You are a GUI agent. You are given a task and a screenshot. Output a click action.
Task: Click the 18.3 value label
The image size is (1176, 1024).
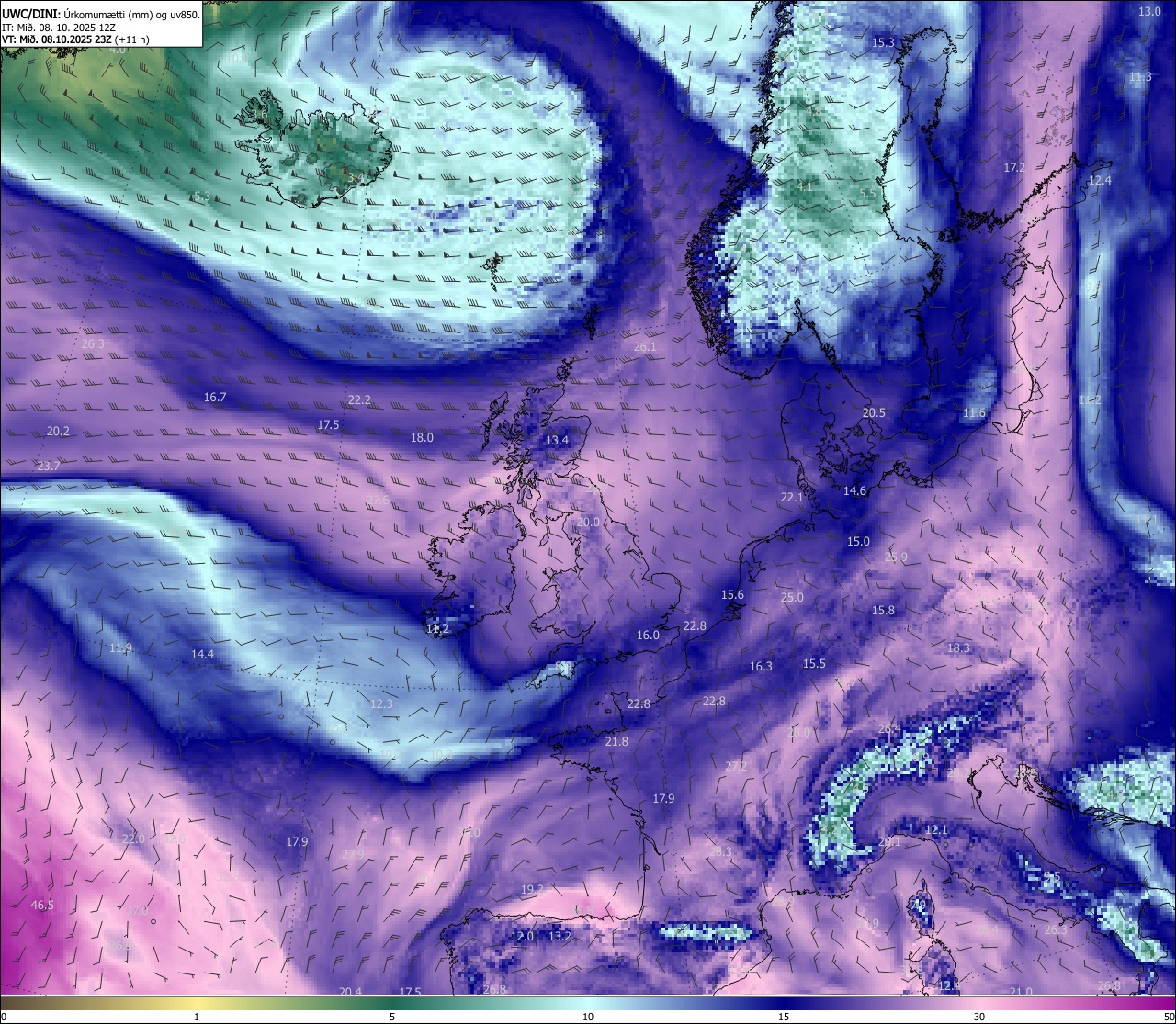pos(958,648)
